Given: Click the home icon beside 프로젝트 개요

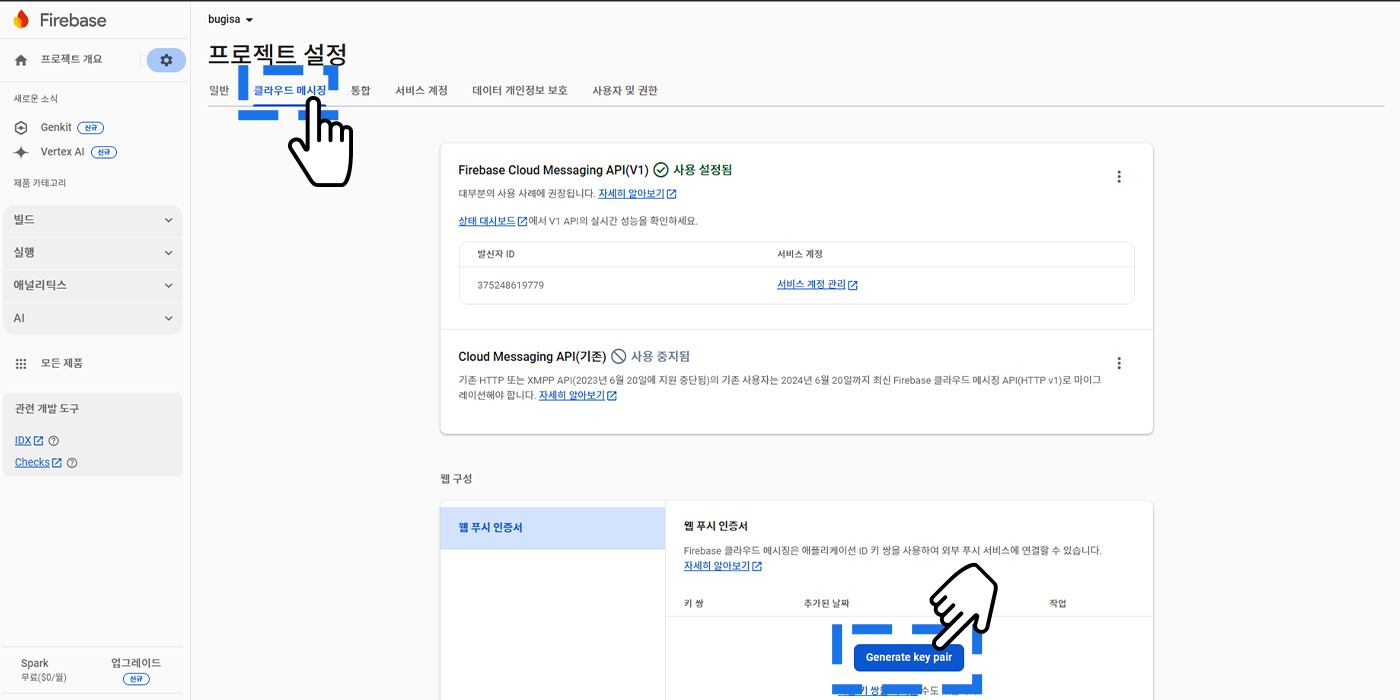Looking at the screenshot, I should (x=21, y=60).
